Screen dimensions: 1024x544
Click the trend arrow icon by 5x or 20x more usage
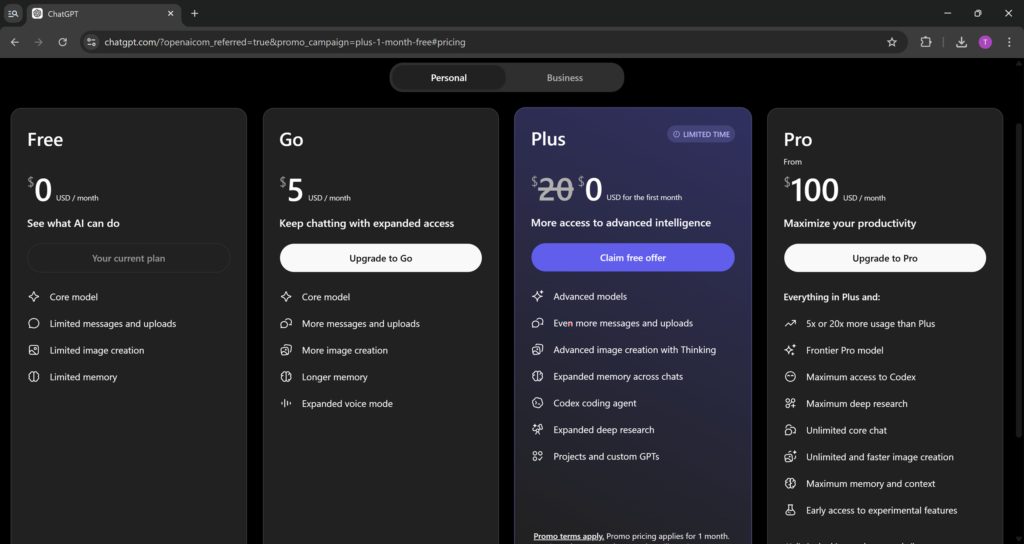coord(790,323)
